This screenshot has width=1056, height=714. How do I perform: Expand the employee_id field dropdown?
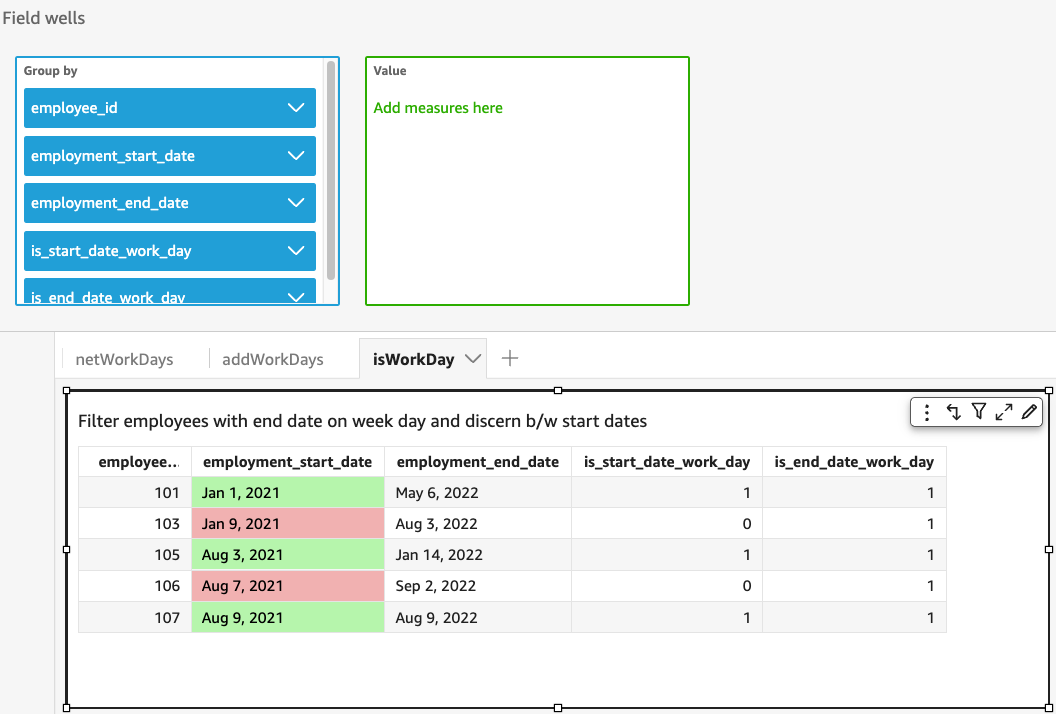point(295,108)
